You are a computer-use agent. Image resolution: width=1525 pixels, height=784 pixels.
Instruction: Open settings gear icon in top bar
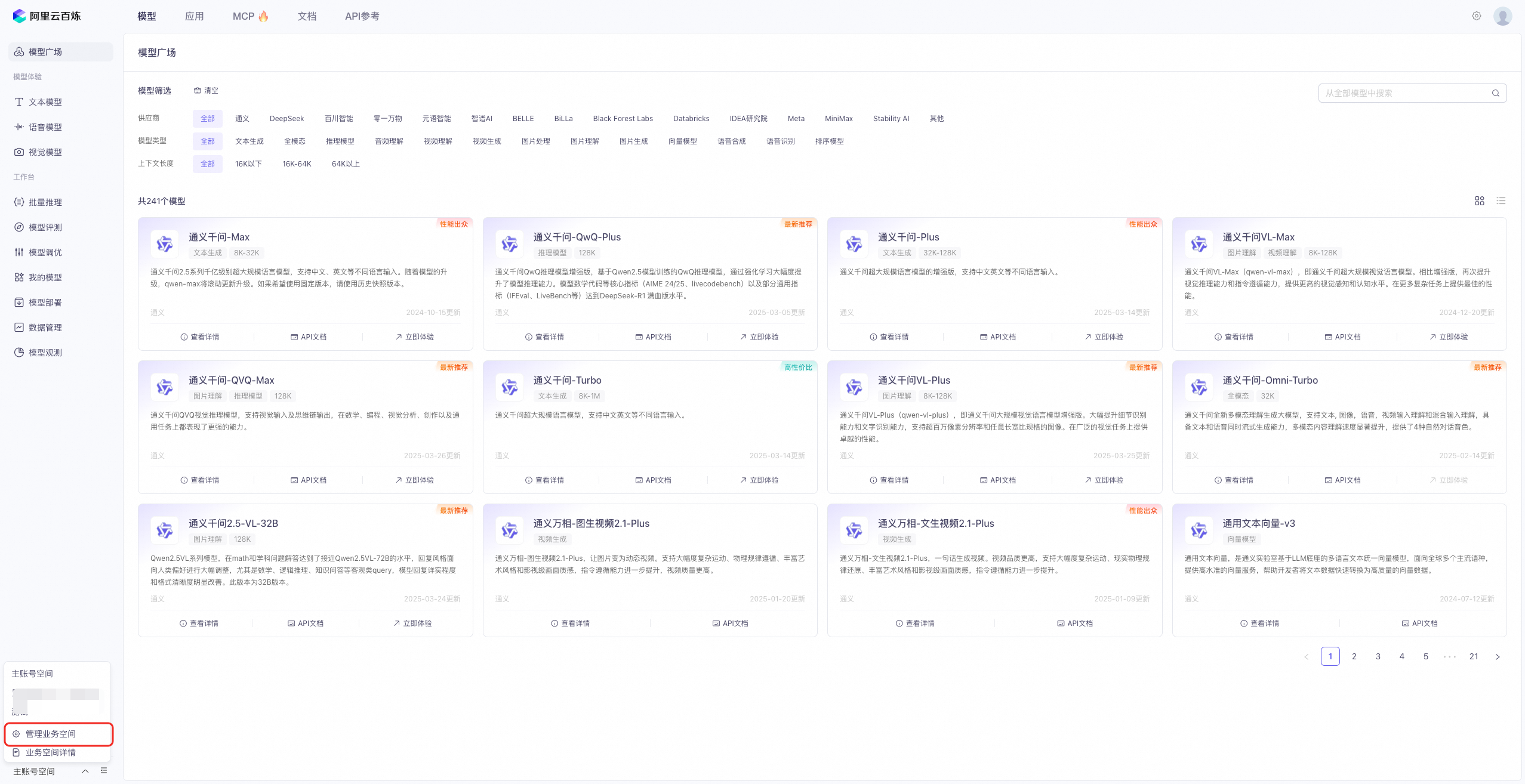click(1476, 16)
